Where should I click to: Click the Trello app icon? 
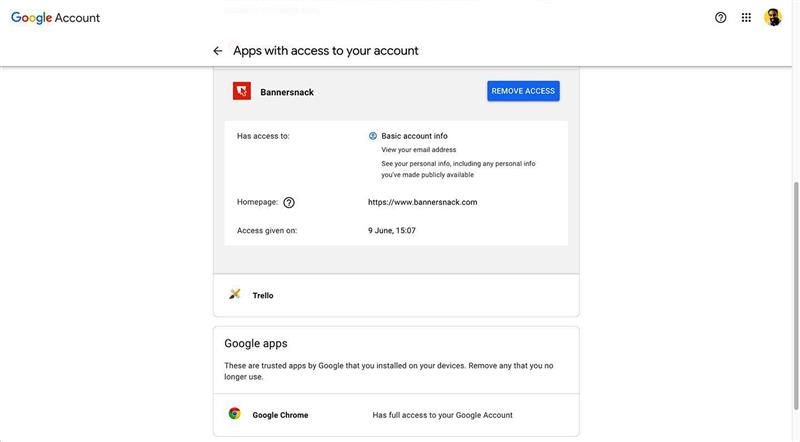pos(235,295)
